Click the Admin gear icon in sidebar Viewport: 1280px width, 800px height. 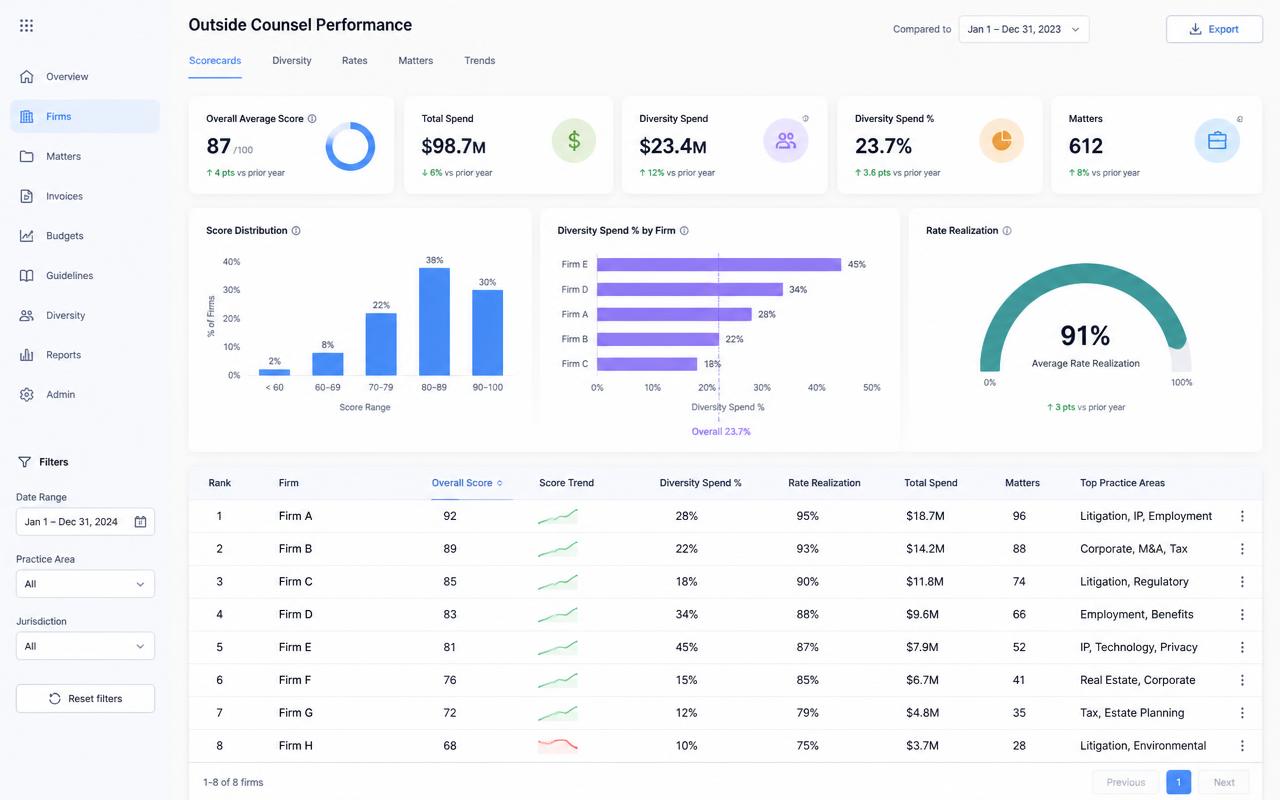[27, 395]
